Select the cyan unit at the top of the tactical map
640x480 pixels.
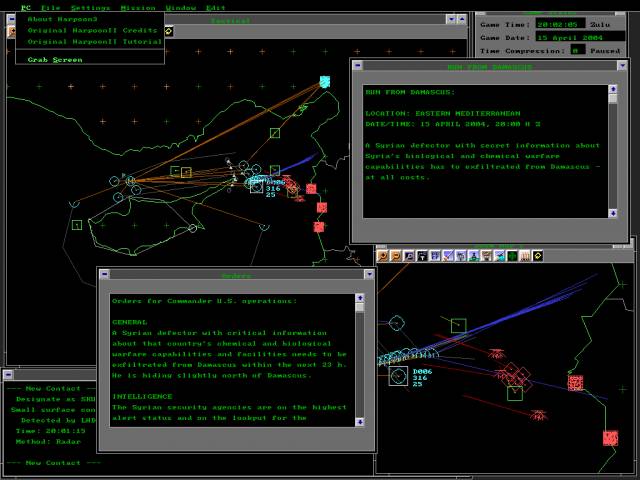point(324,82)
